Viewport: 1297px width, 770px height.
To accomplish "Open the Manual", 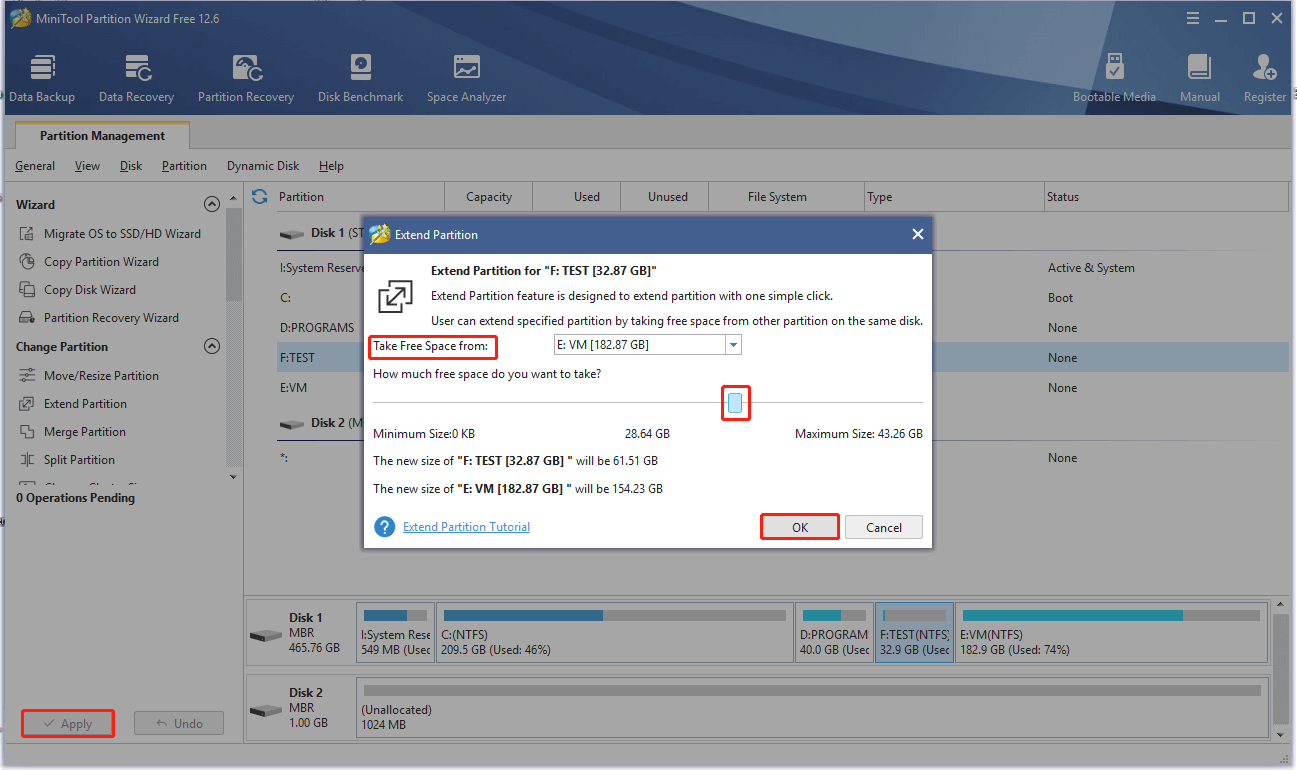I will click(1199, 79).
